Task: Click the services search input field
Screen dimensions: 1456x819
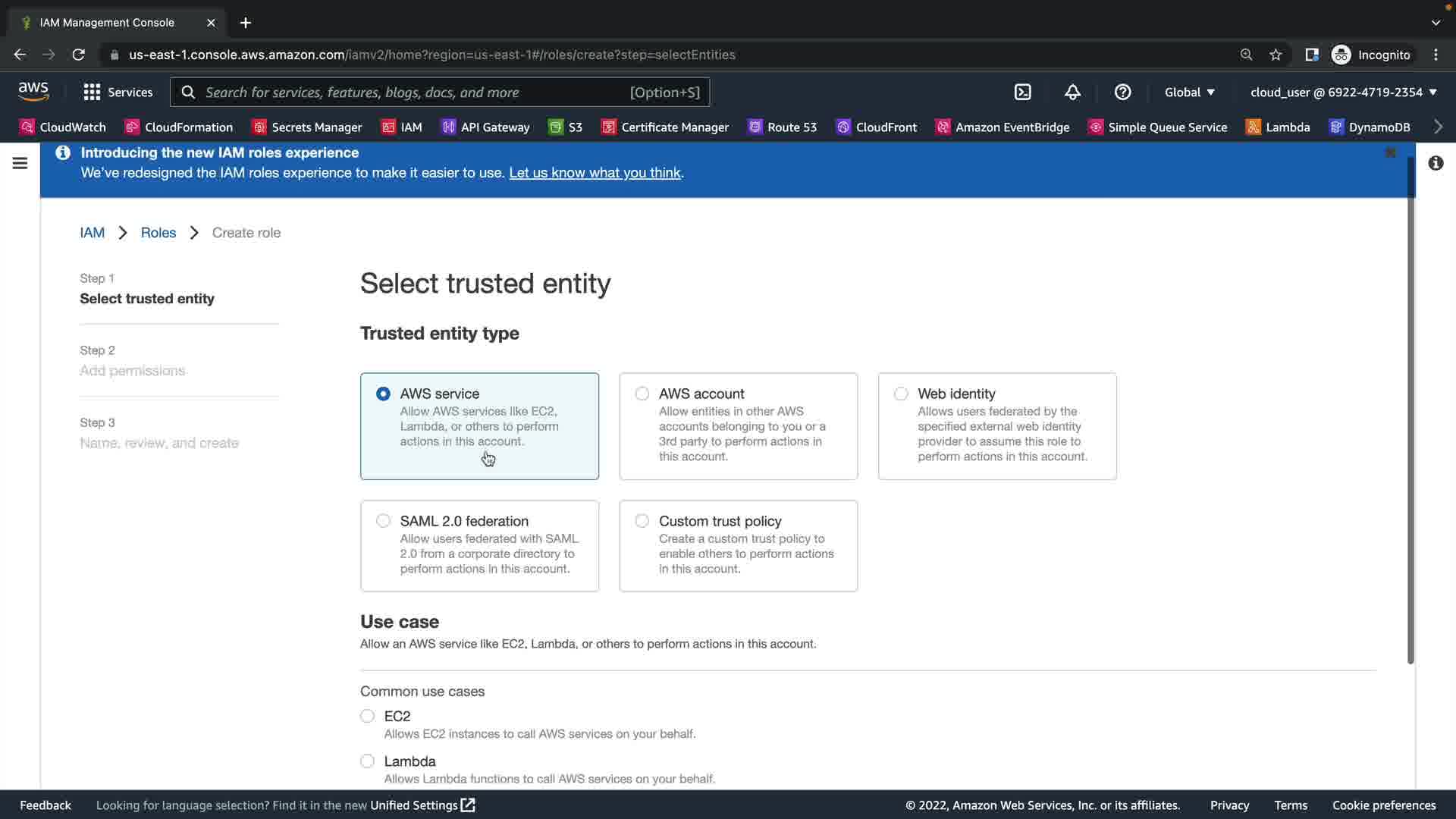Action: coord(413,93)
